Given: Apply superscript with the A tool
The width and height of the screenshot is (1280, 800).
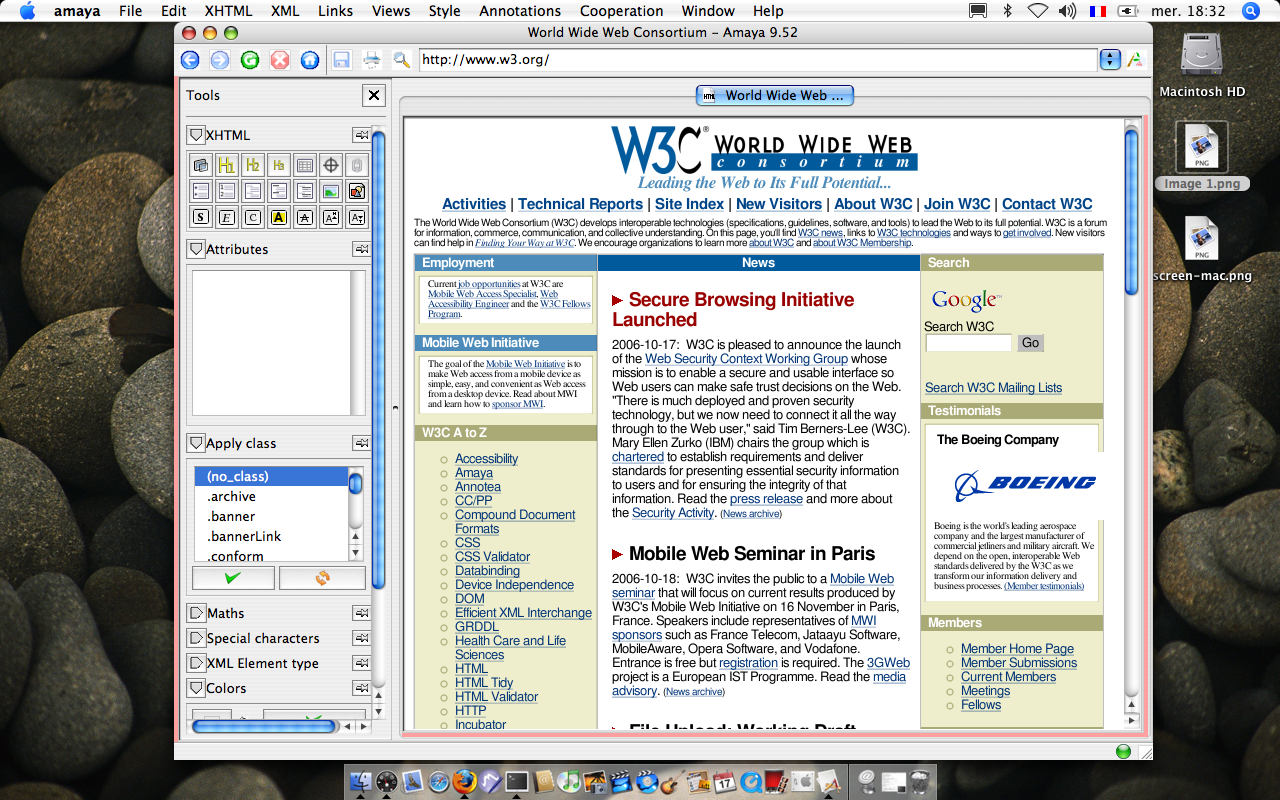Looking at the screenshot, I should [x=331, y=217].
